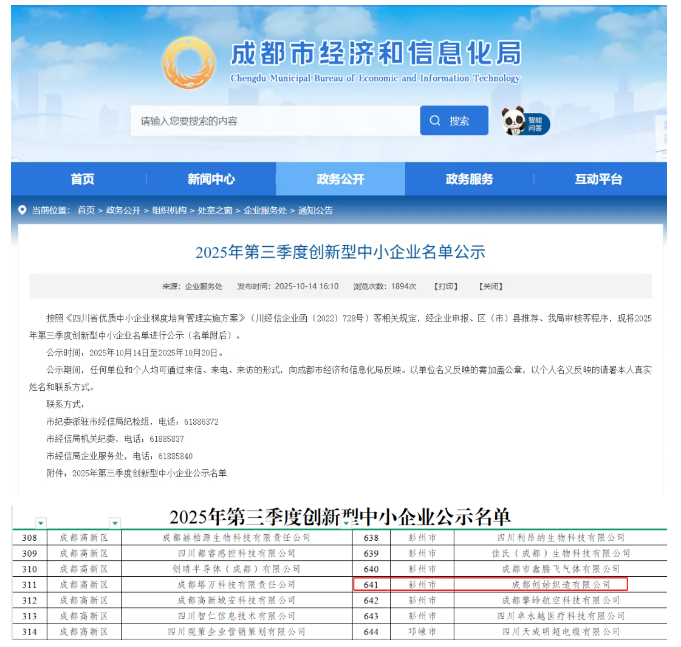Image resolution: width=681 pixels, height=647 pixels.
Task: Select company 四川智仁信息技术有限公司 in row 313
Action: [x=236, y=616]
